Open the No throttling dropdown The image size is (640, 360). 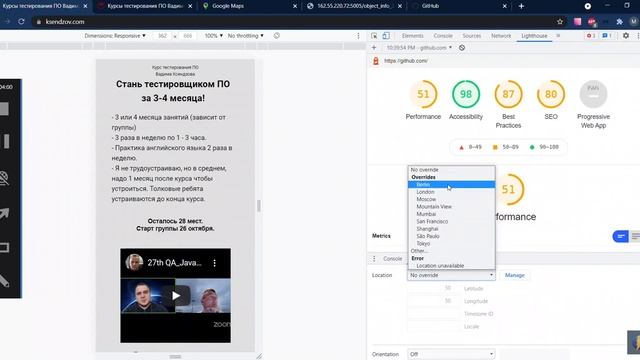pos(245,36)
